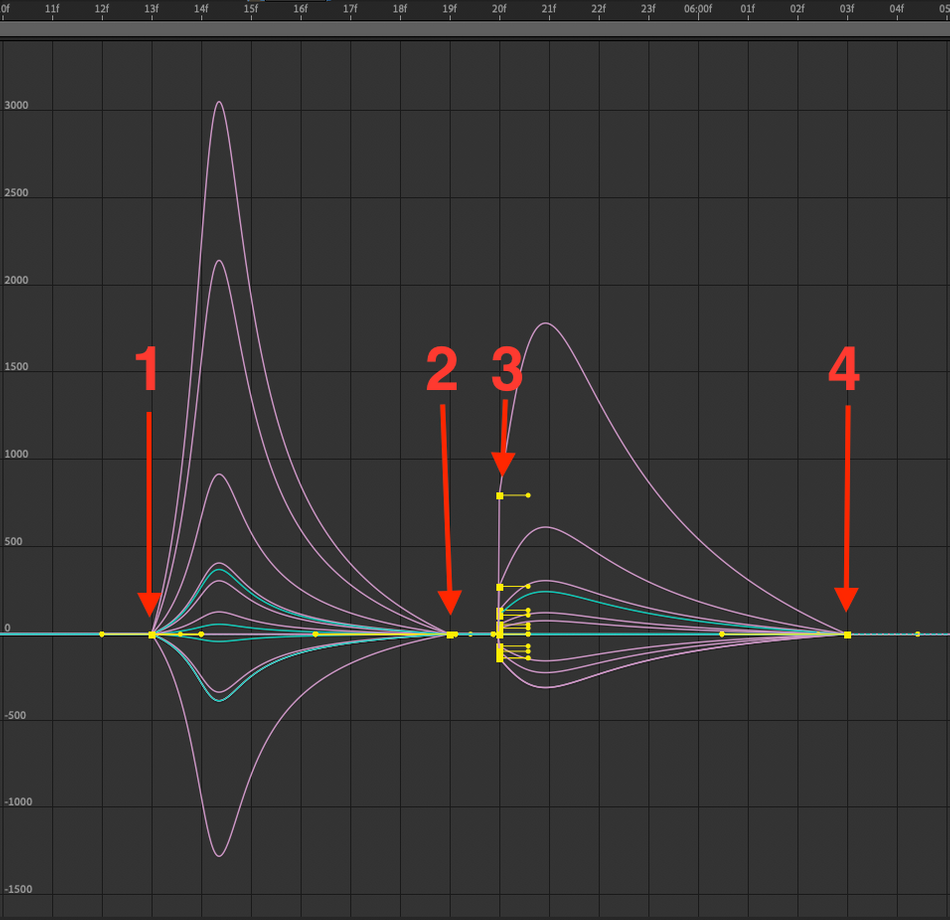Select the keyframe at 19f on zero line
Screen dimensions: 950x920
(x=450, y=635)
